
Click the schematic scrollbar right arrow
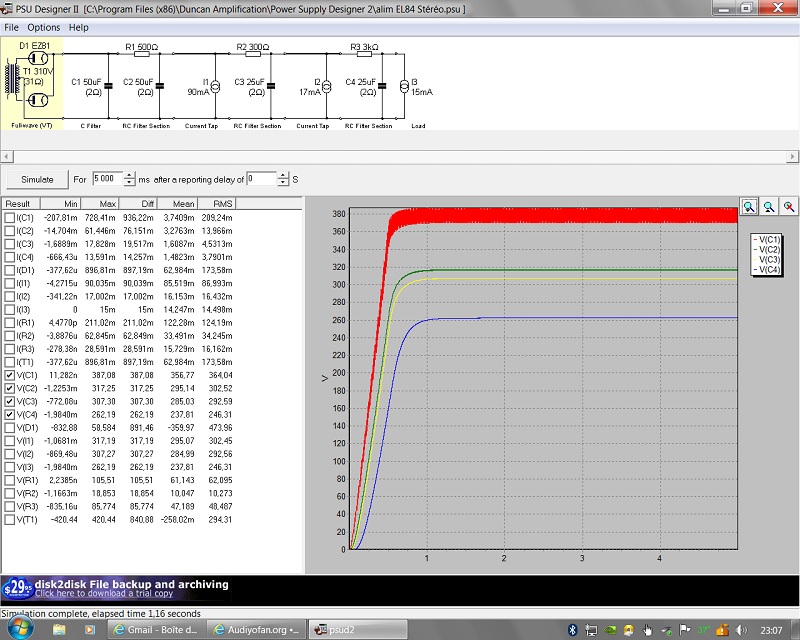tap(792, 157)
